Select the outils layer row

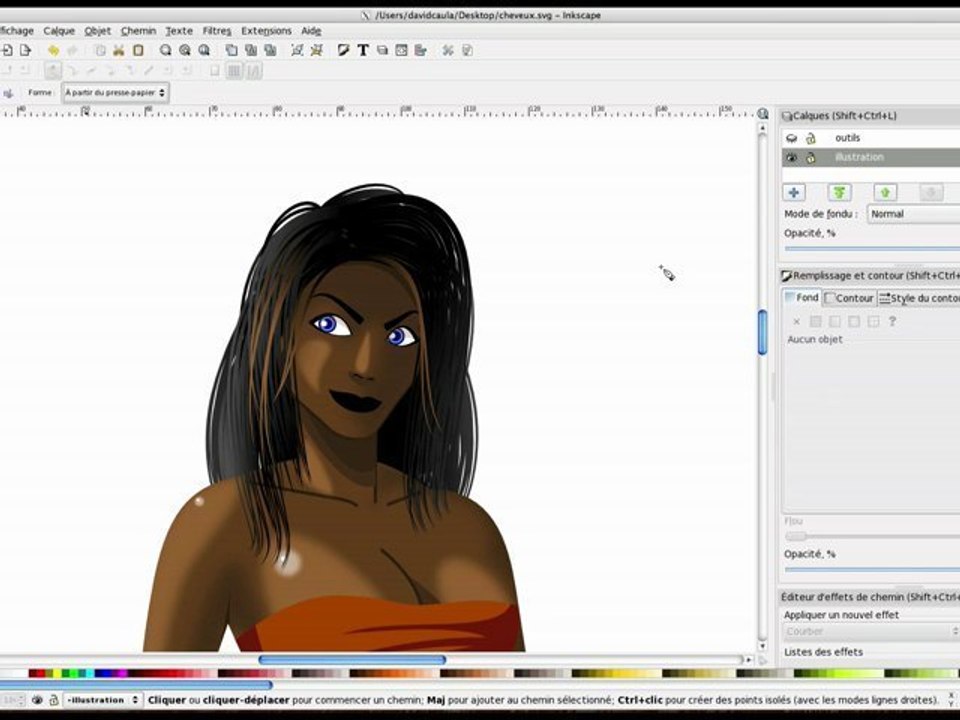pyautogui.click(x=871, y=138)
